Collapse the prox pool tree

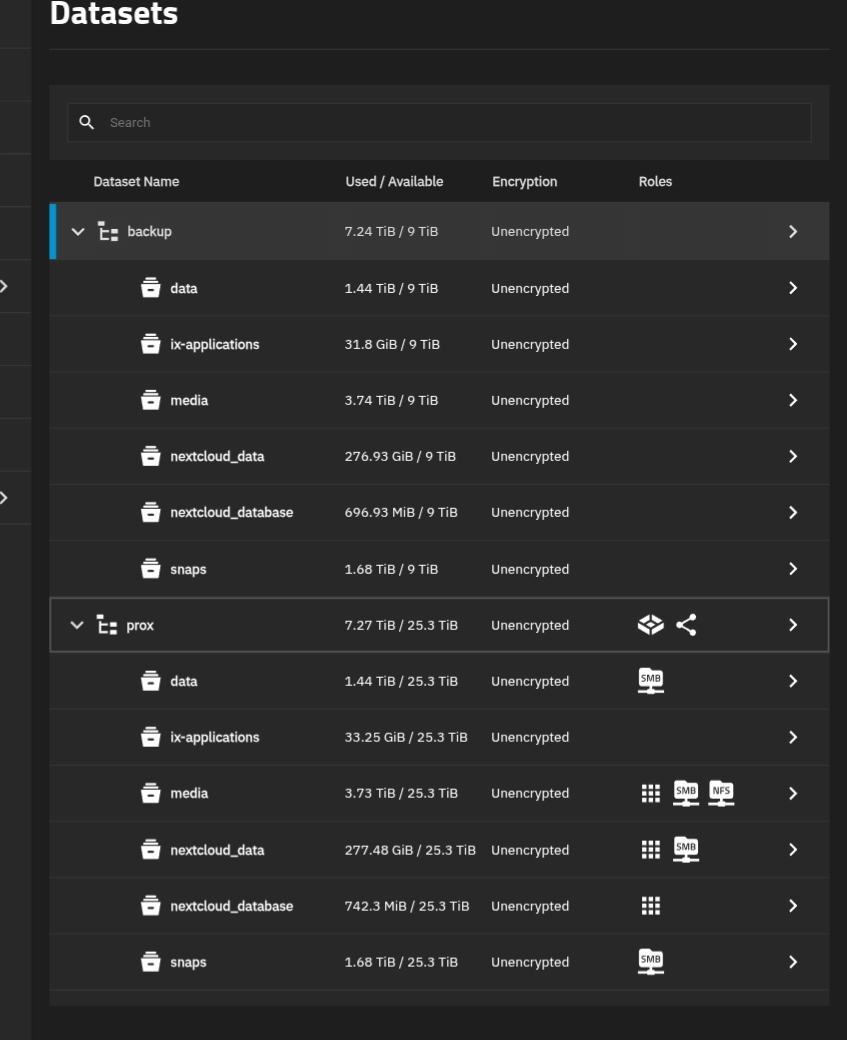coord(77,625)
